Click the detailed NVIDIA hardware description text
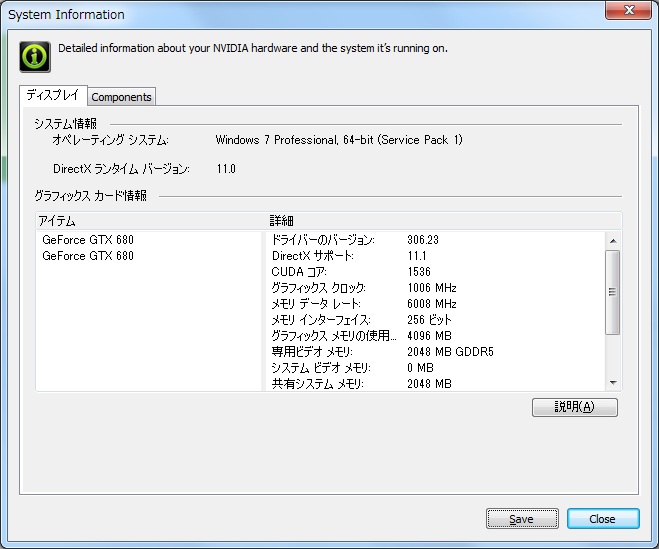The image size is (659, 549). coord(253,48)
